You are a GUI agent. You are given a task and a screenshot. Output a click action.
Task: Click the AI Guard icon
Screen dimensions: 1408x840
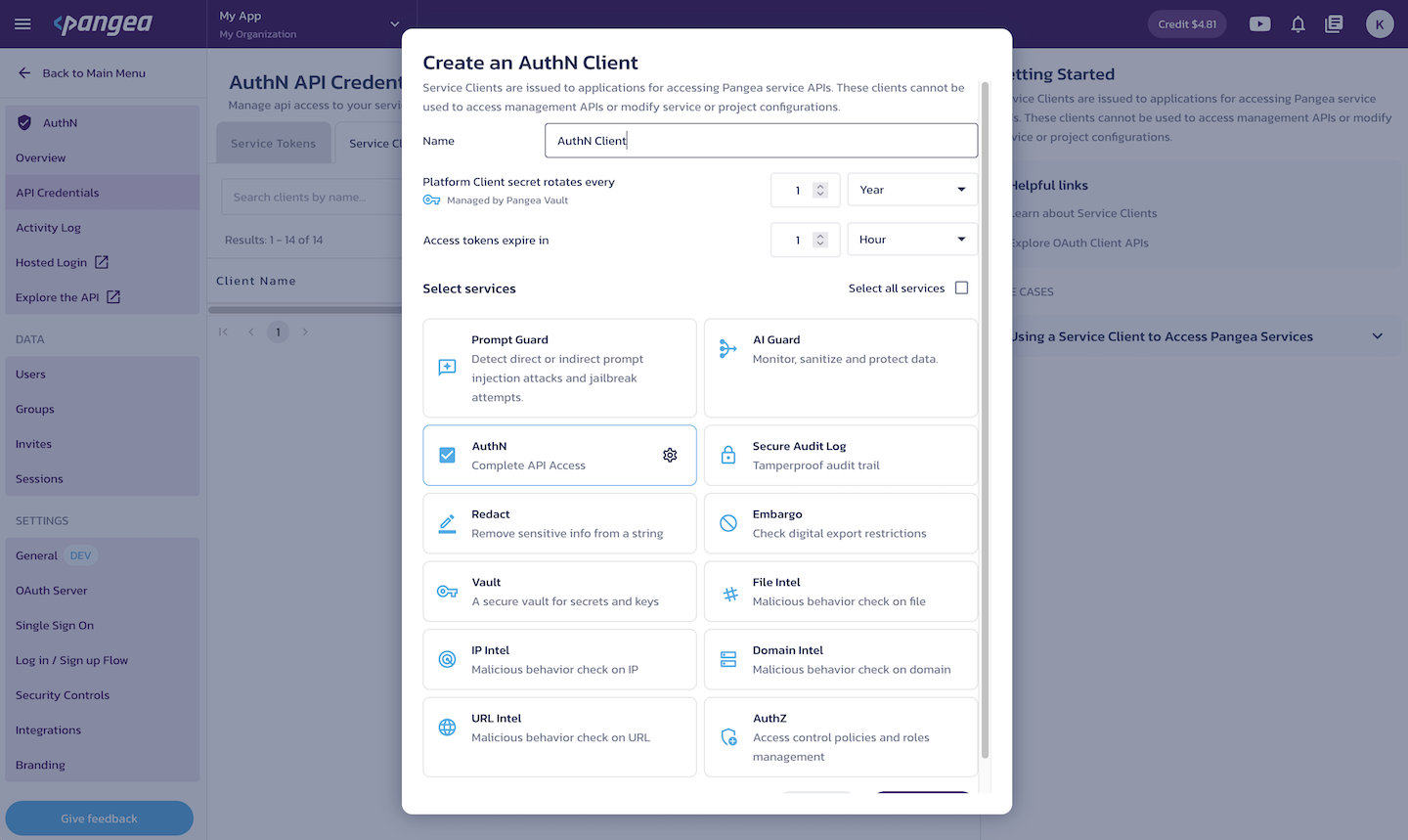coord(728,349)
